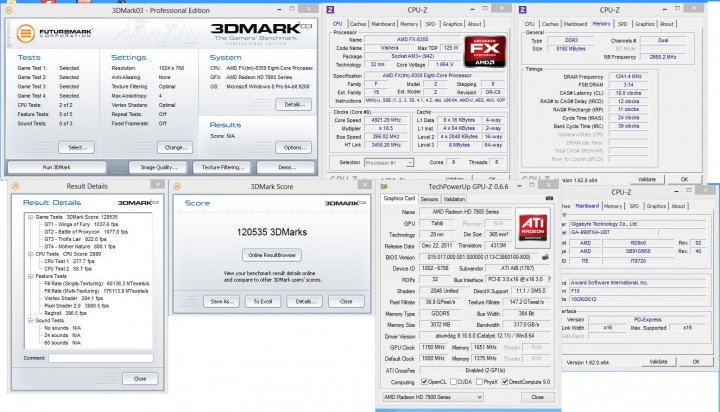Click the Texture Filtering... button
The image size is (720, 412).
[x=223, y=167]
